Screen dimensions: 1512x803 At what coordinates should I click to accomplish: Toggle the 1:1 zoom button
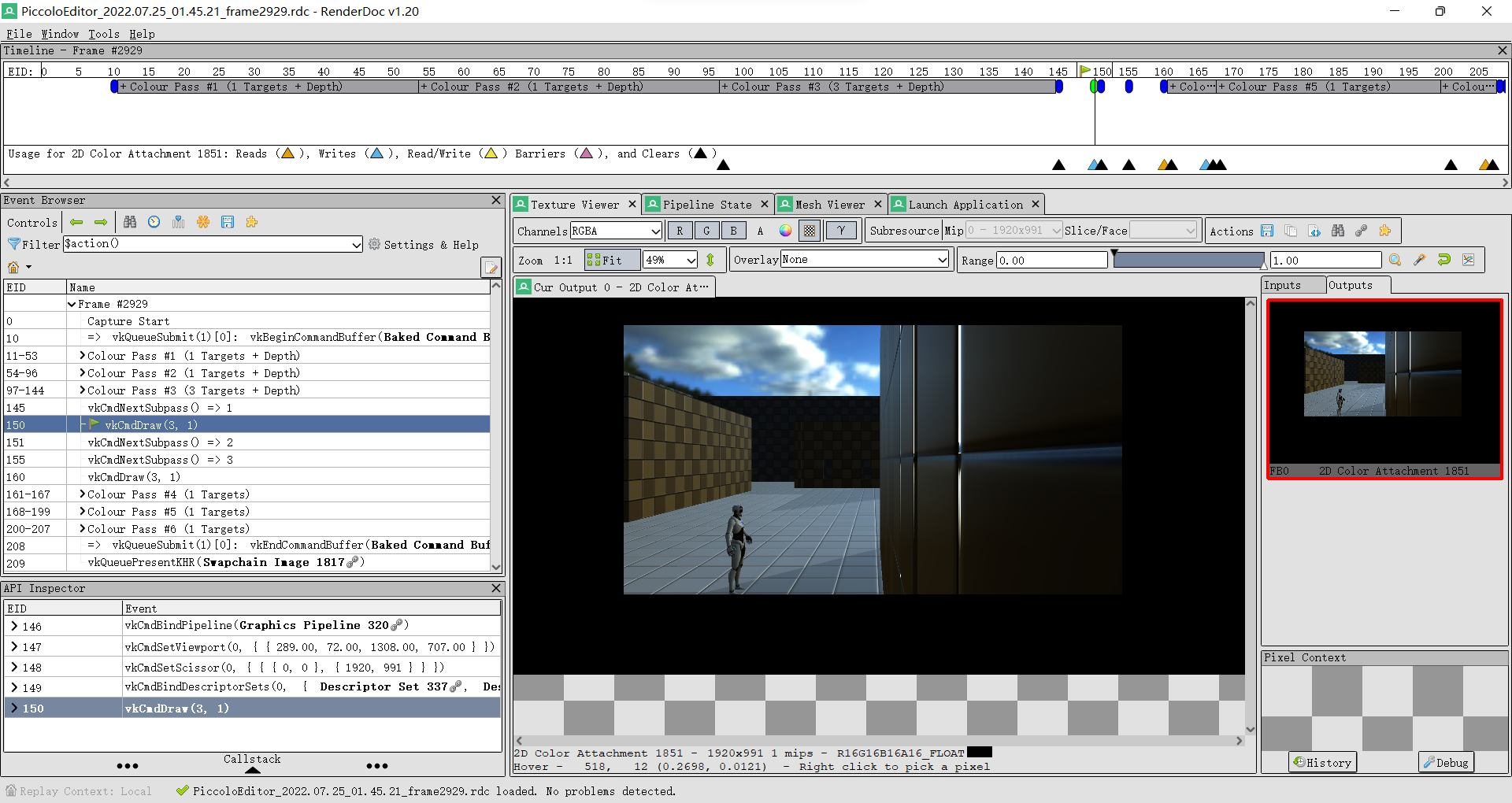pyautogui.click(x=563, y=260)
